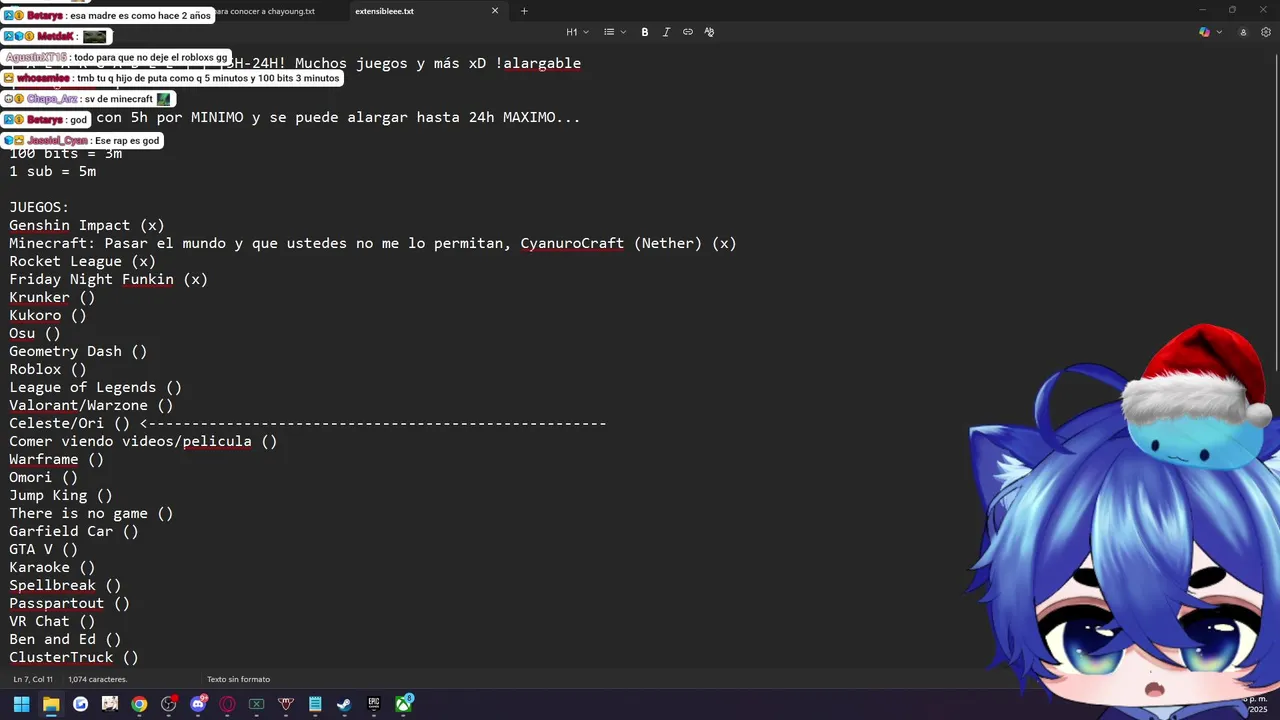Open Steam from the taskbar
The height and width of the screenshot is (720, 1280).
pyautogui.click(x=344, y=704)
